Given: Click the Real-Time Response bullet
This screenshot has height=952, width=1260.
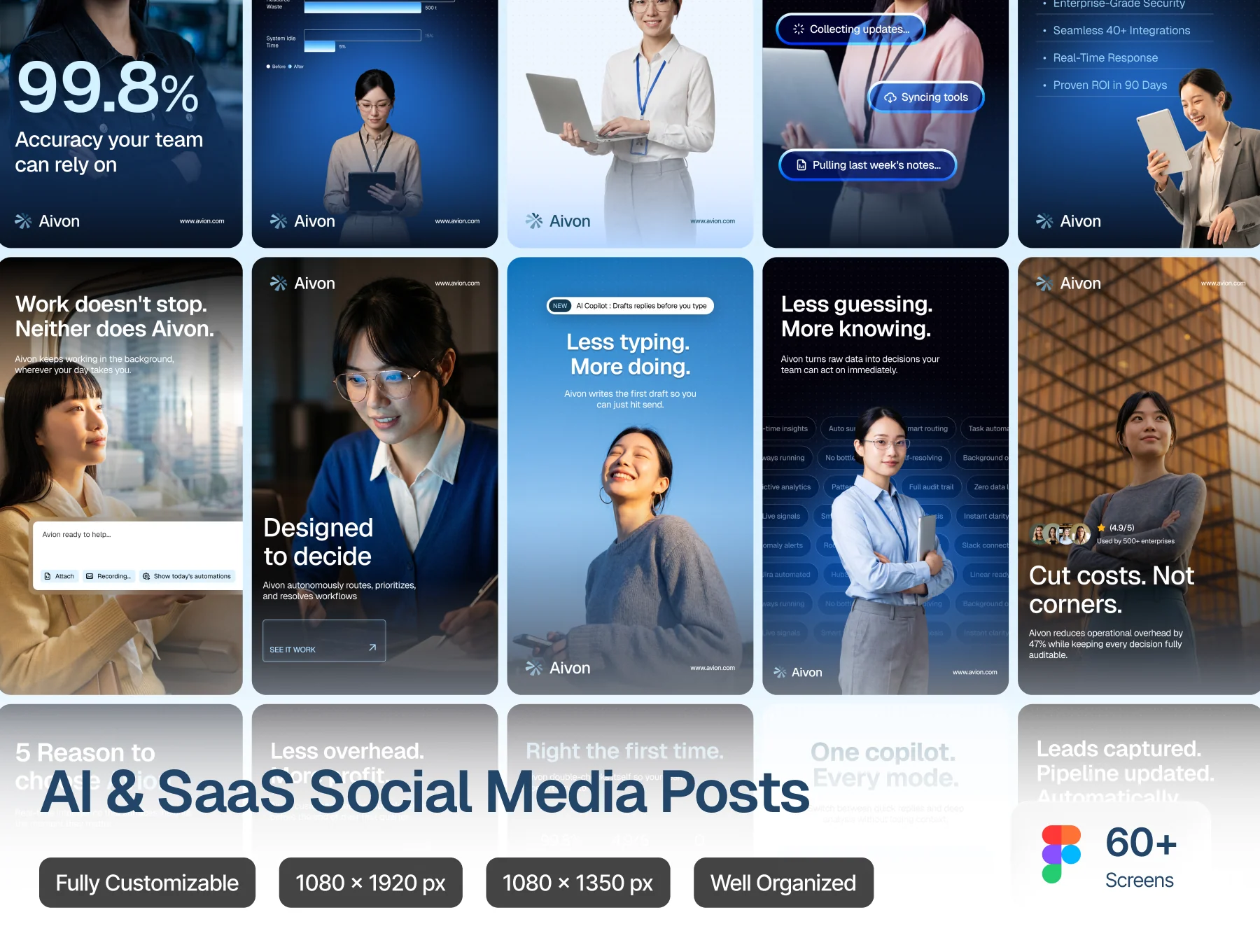Looking at the screenshot, I should click(x=1105, y=58).
